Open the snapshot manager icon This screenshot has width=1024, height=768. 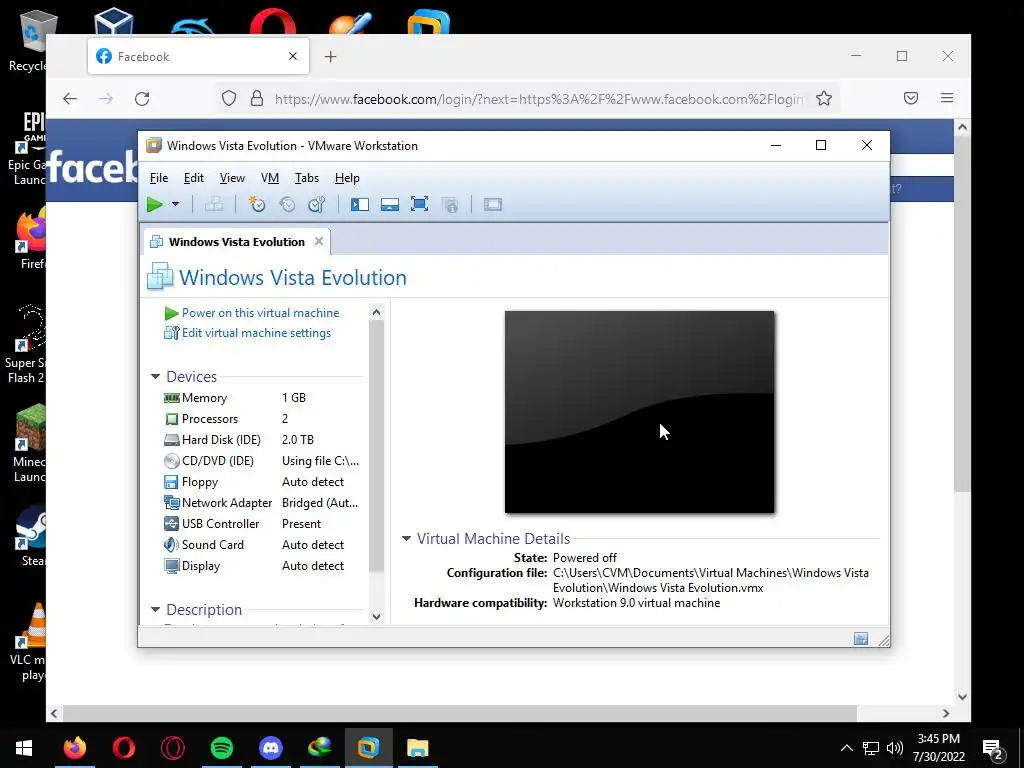317,204
